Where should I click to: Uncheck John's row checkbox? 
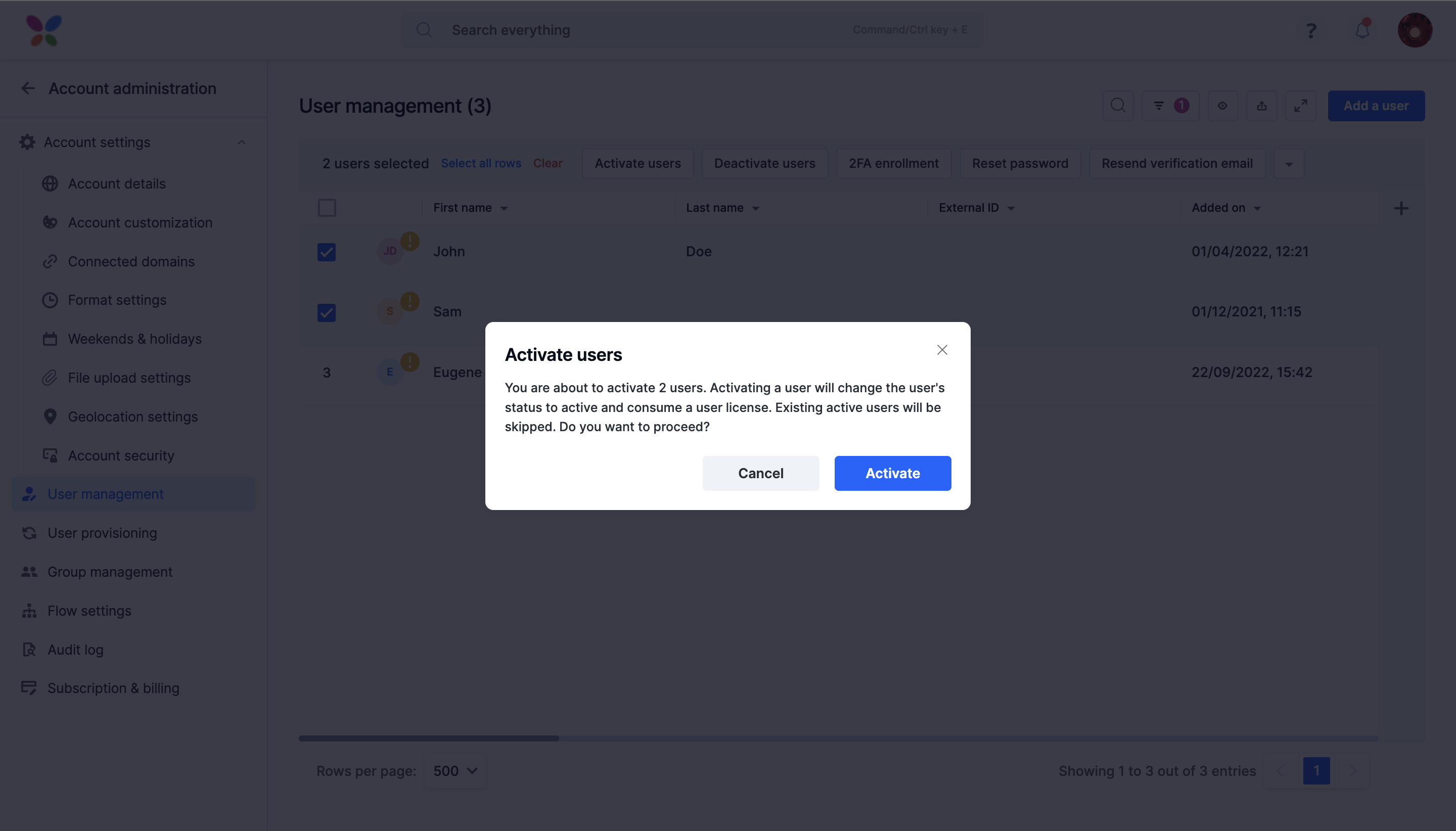coord(327,252)
